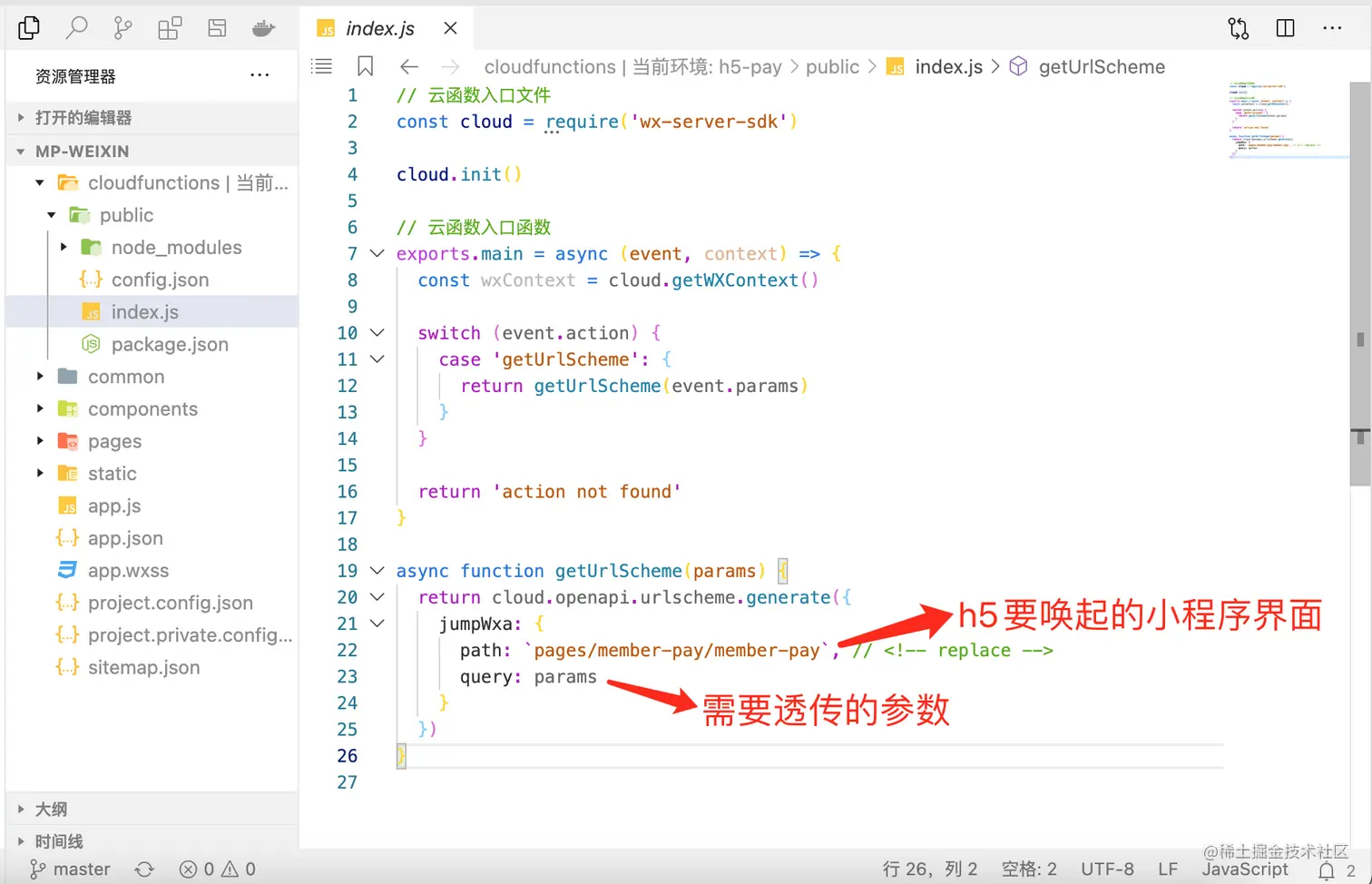Change indentation via 空格: 2

coord(1029,869)
